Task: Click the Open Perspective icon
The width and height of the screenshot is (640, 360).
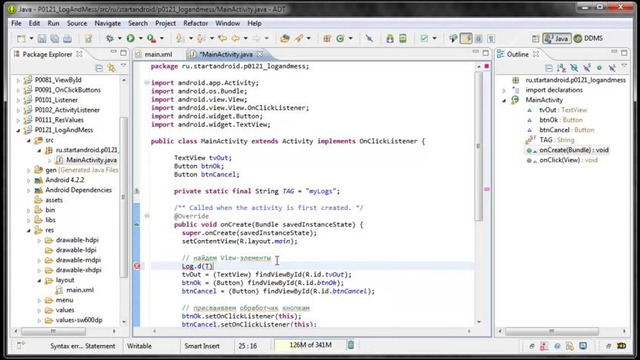Action: (x=536, y=38)
